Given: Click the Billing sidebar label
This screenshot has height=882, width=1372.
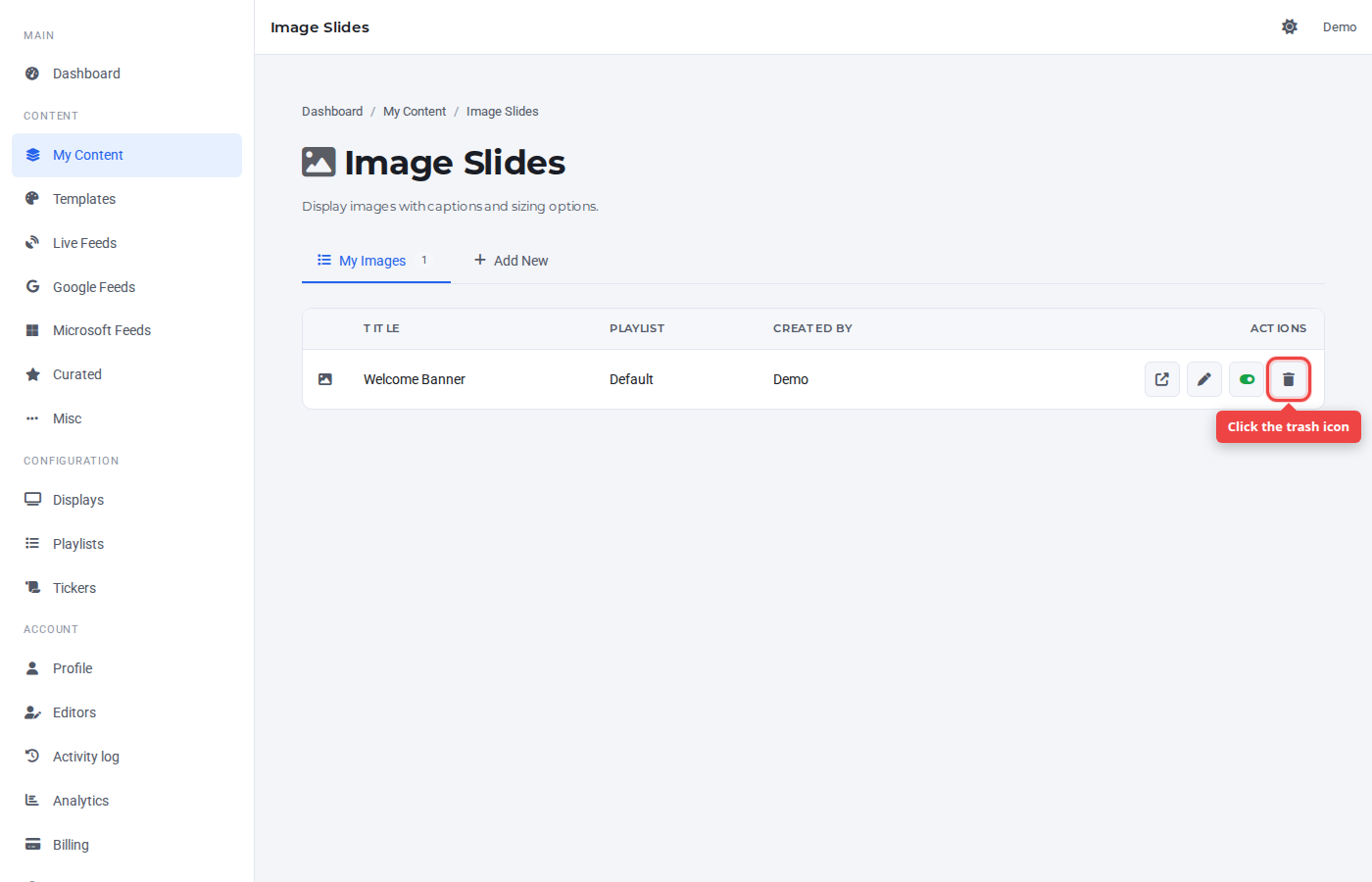Looking at the screenshot, I should coord(71,845).
